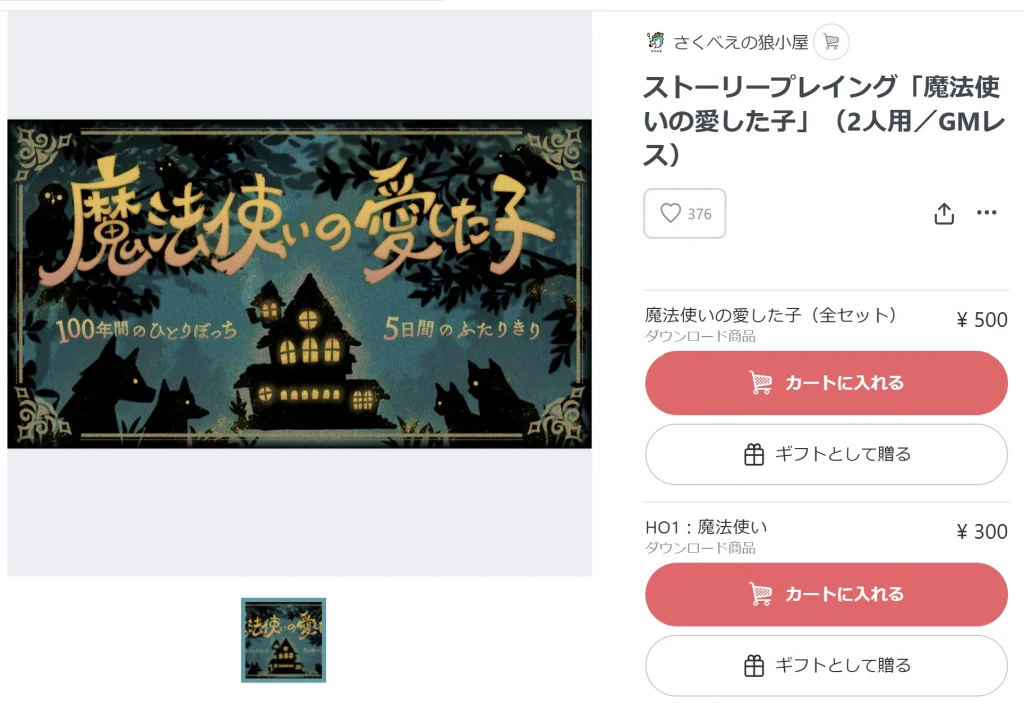Click the ¥ 300 price label
1024x705 pixels.
[x=982, y=531]
